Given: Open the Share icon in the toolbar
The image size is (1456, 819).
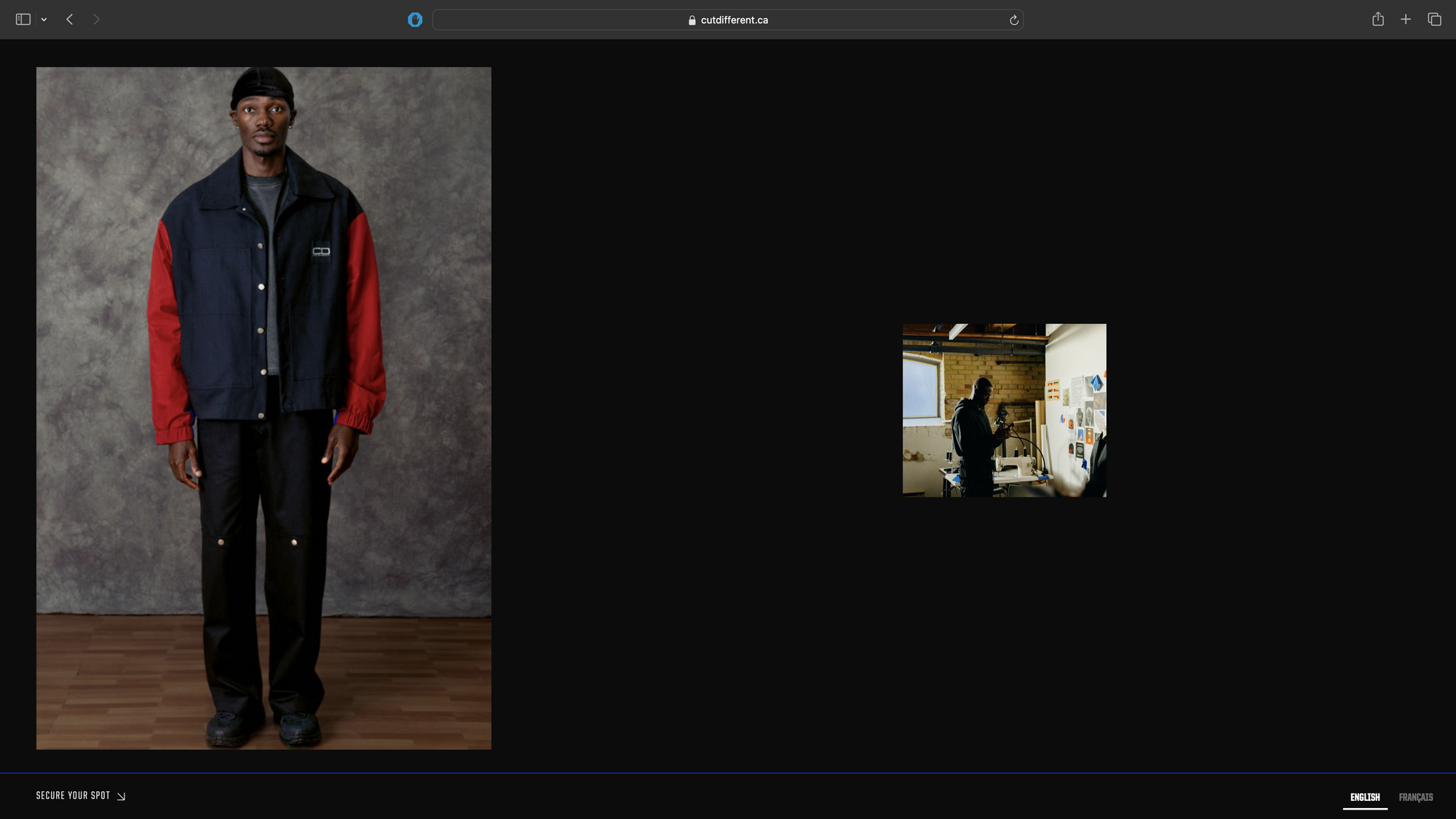Looking at the screenshot, I should pos(1377,20).
